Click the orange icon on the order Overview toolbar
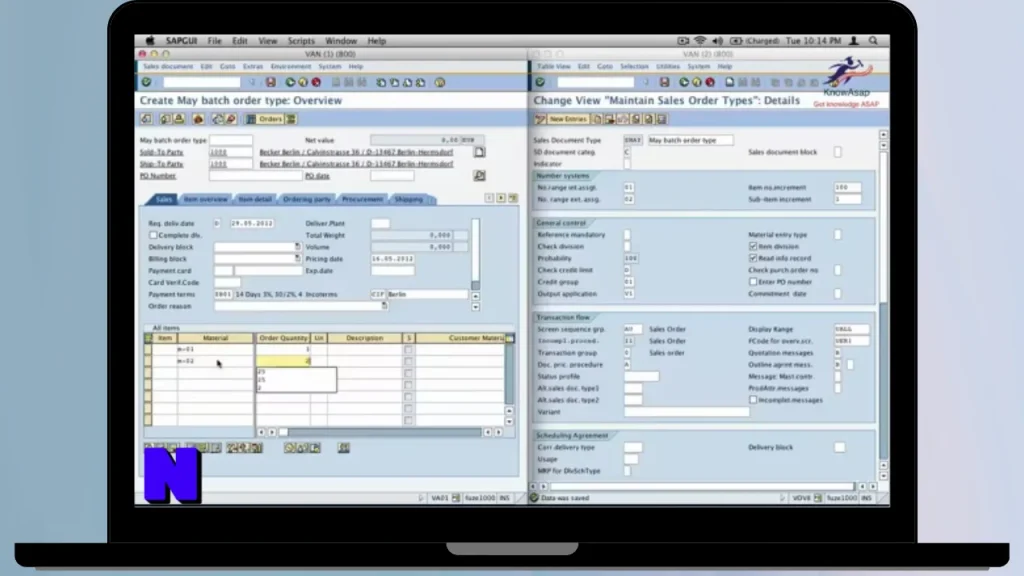This screenshot has height=576, width=1024. click(x=198, y=119)
